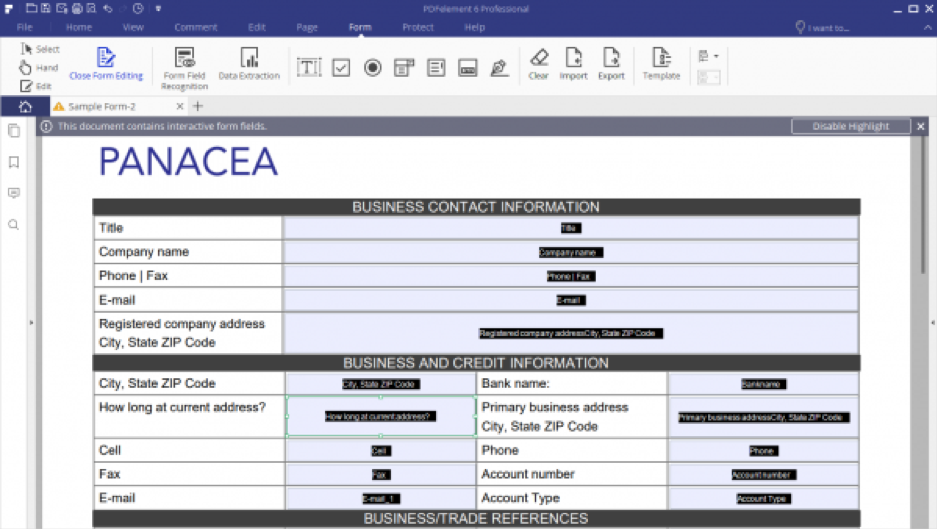Click the Company name form field

click(570, 252)
